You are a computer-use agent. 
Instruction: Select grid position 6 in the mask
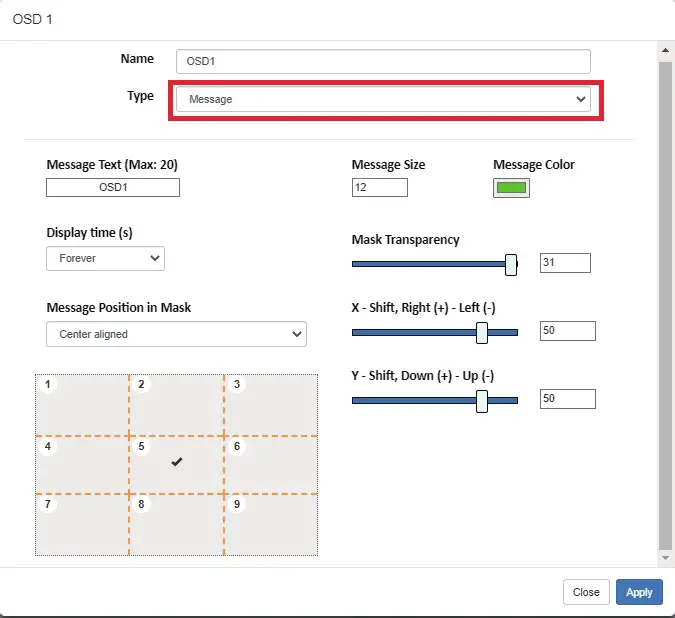271,464
